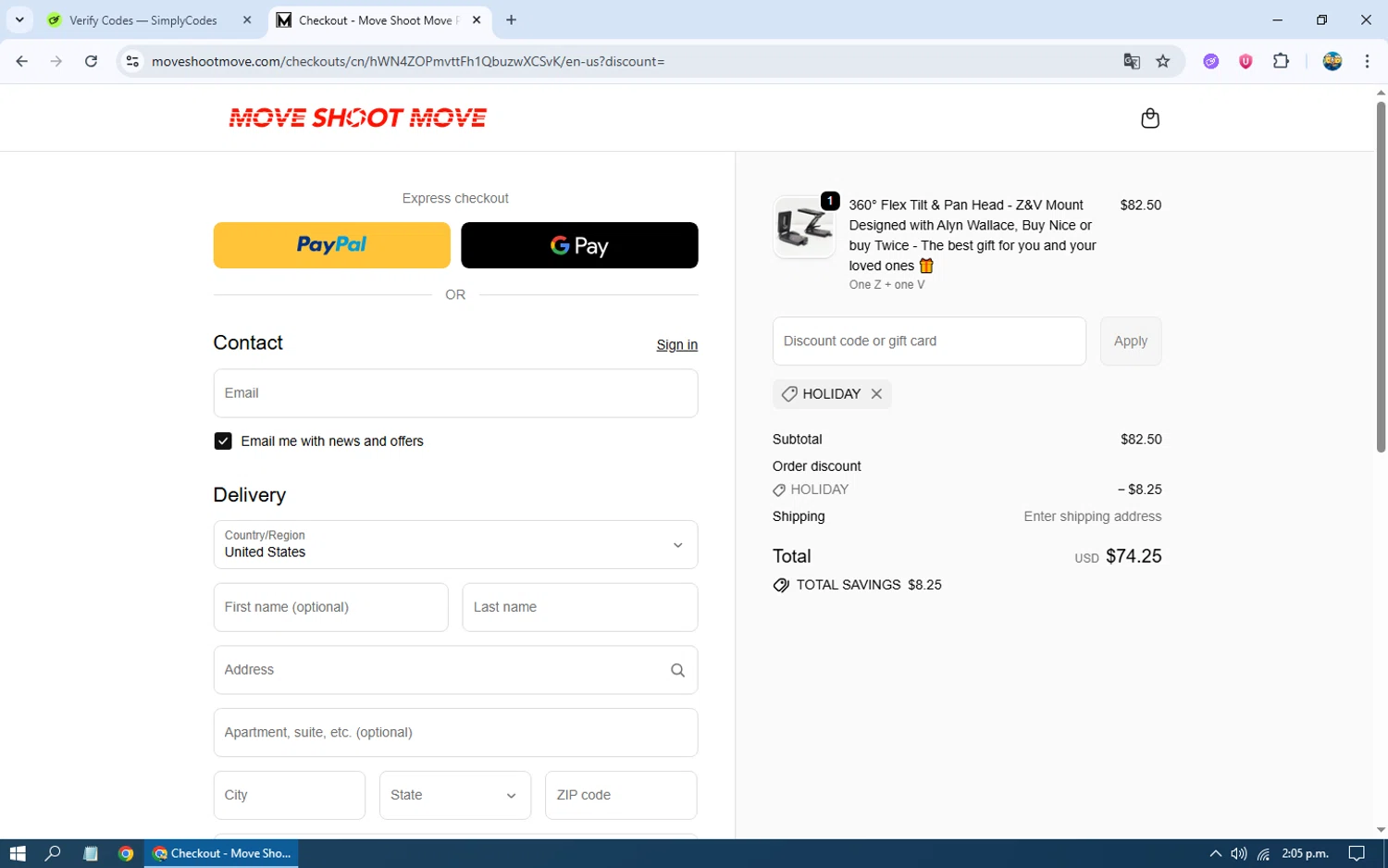The width and height of the screenshot is (1388, 868).
Task: Close the Verify Codes tab
Action: pos(247,19)
